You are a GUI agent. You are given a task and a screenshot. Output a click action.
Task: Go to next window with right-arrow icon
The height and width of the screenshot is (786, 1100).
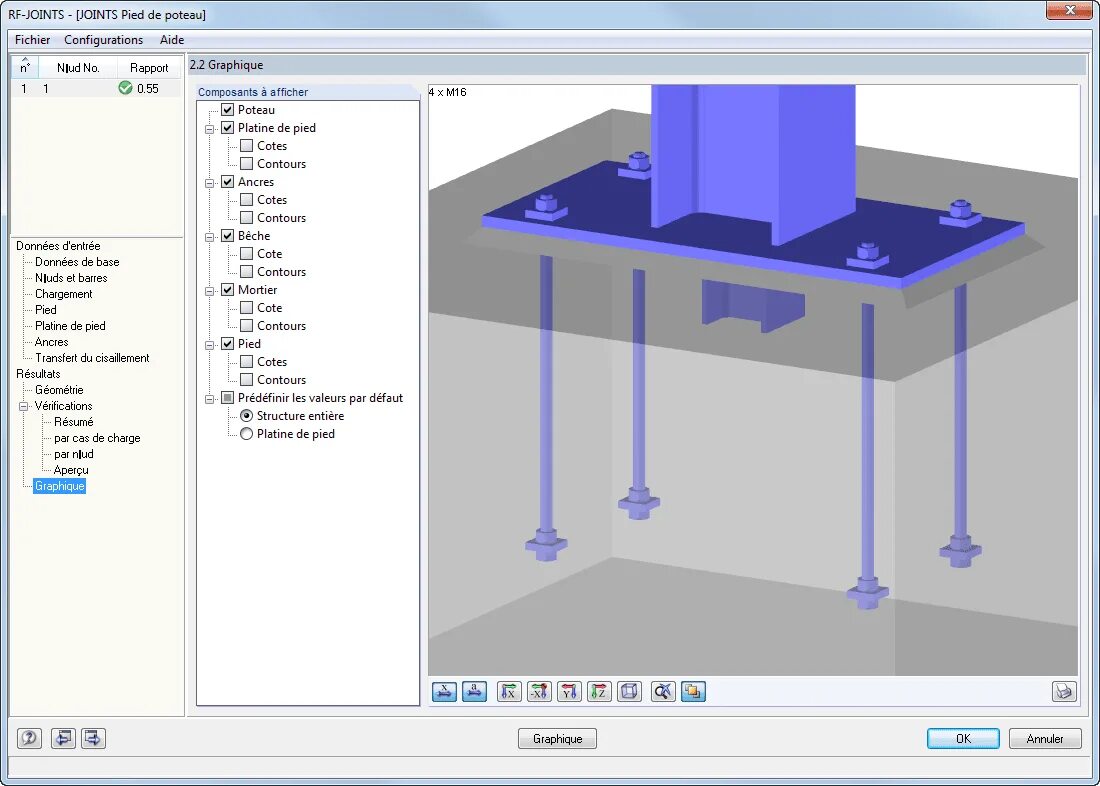coord(93,738)
